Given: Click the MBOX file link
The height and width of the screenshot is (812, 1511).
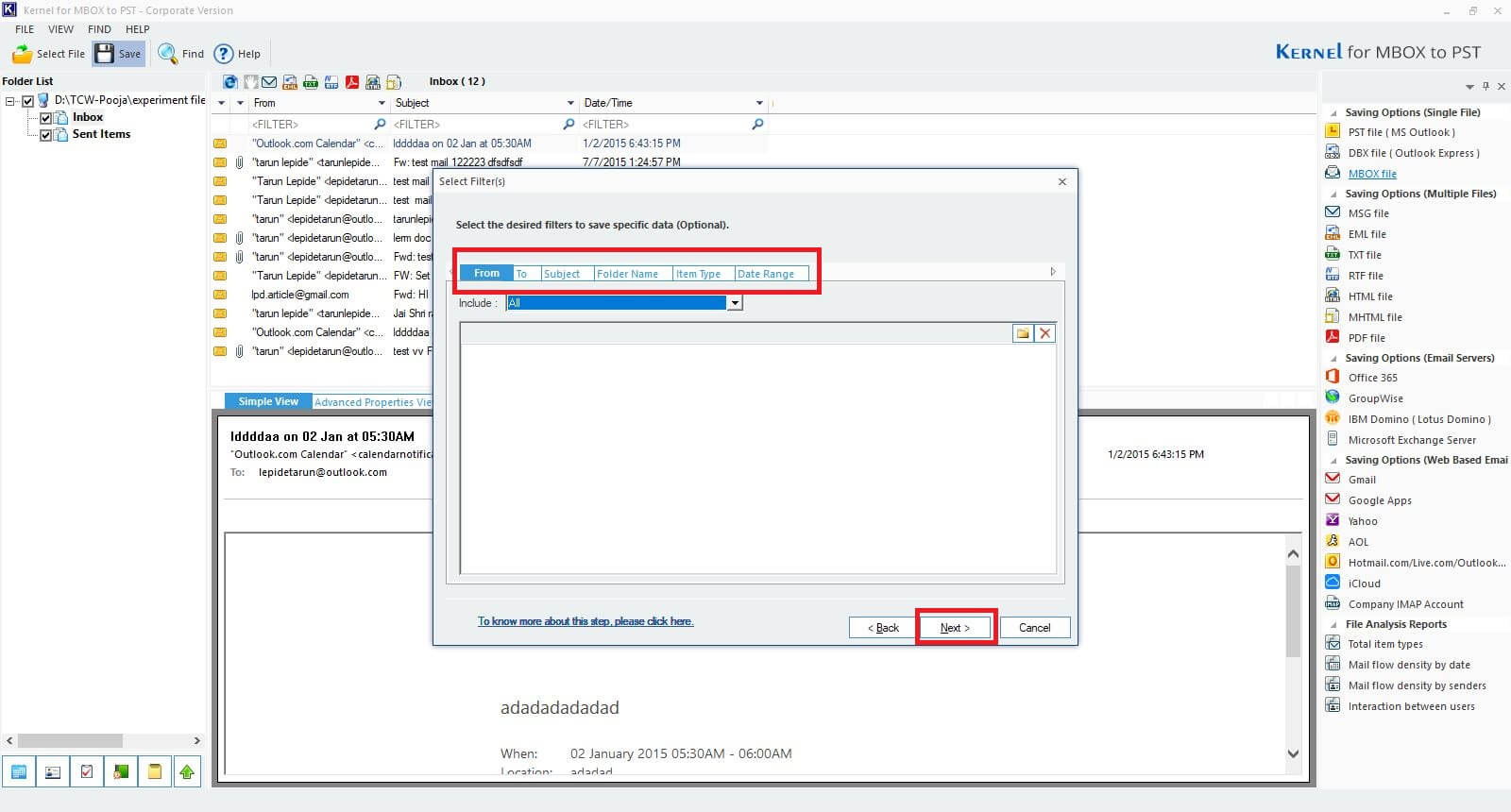Looking at the screenshot, I should [1372, 174].
